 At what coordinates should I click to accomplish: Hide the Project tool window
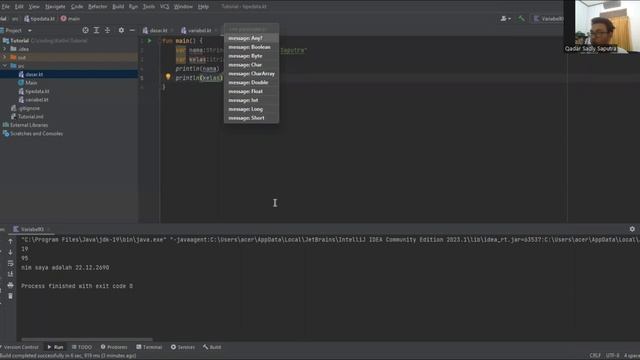click(x=132, y=30)
